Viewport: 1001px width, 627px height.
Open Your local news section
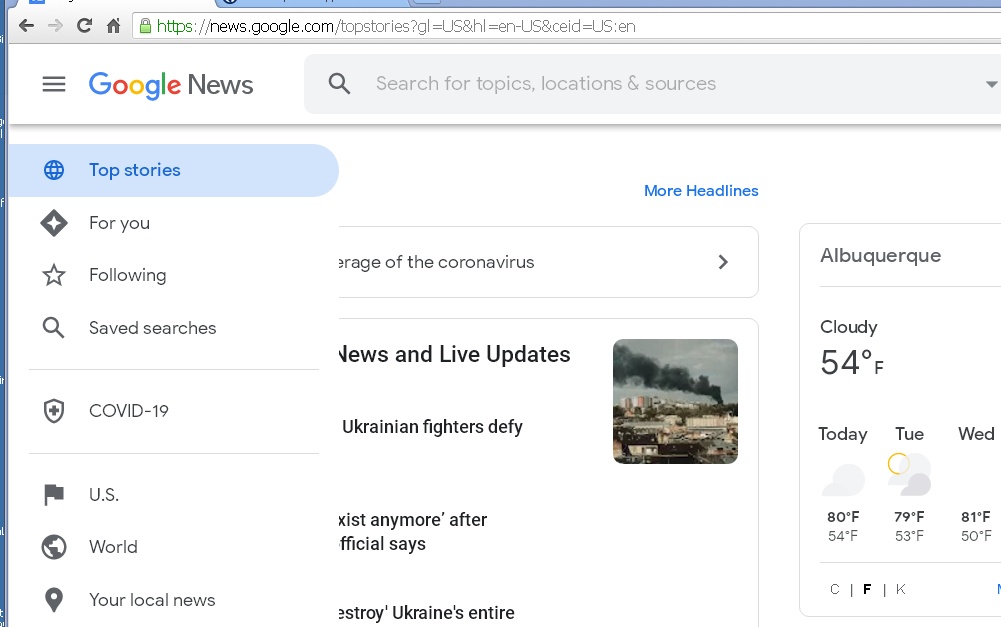click(x=174, y=600)
